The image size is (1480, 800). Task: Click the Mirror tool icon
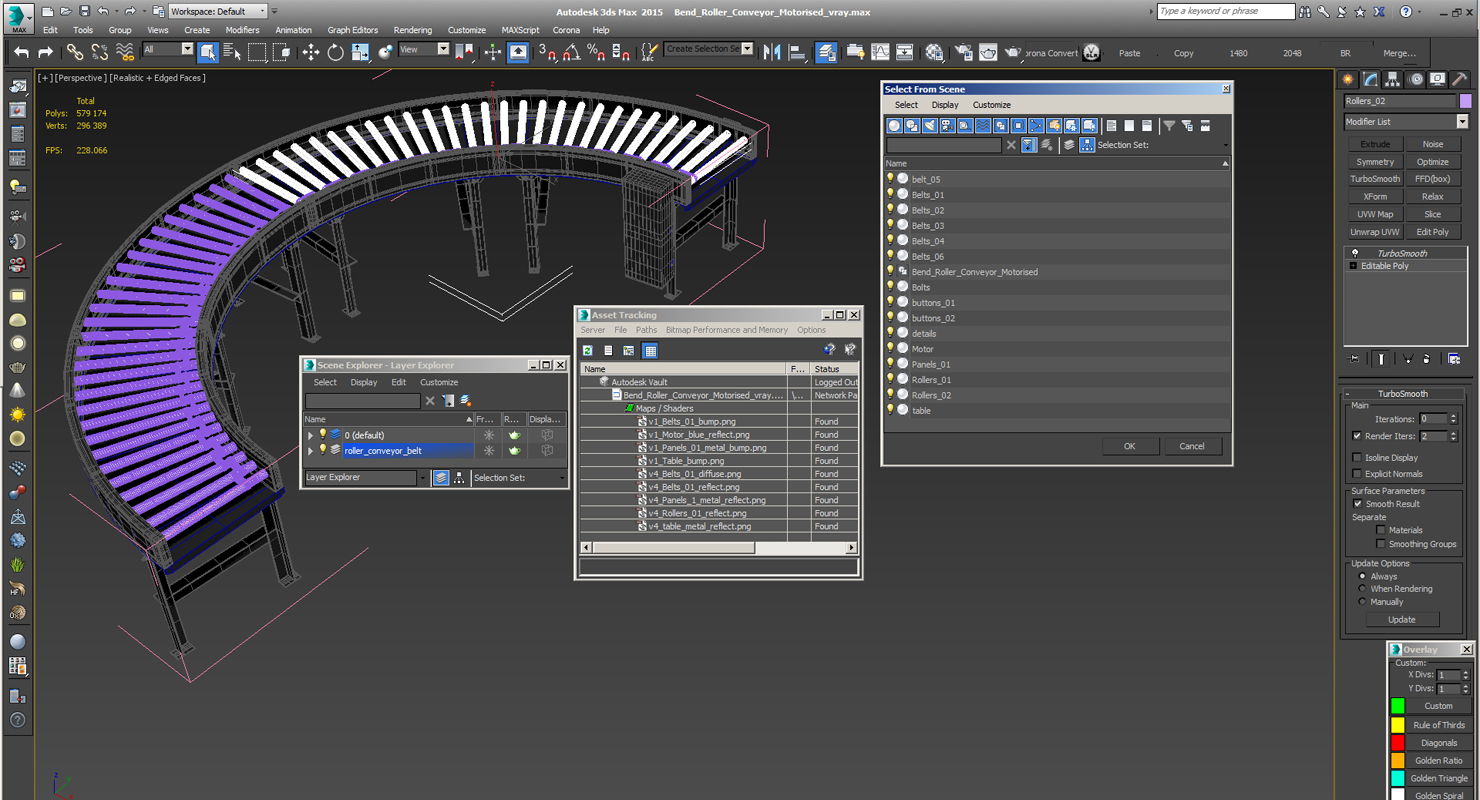(772, 52)
